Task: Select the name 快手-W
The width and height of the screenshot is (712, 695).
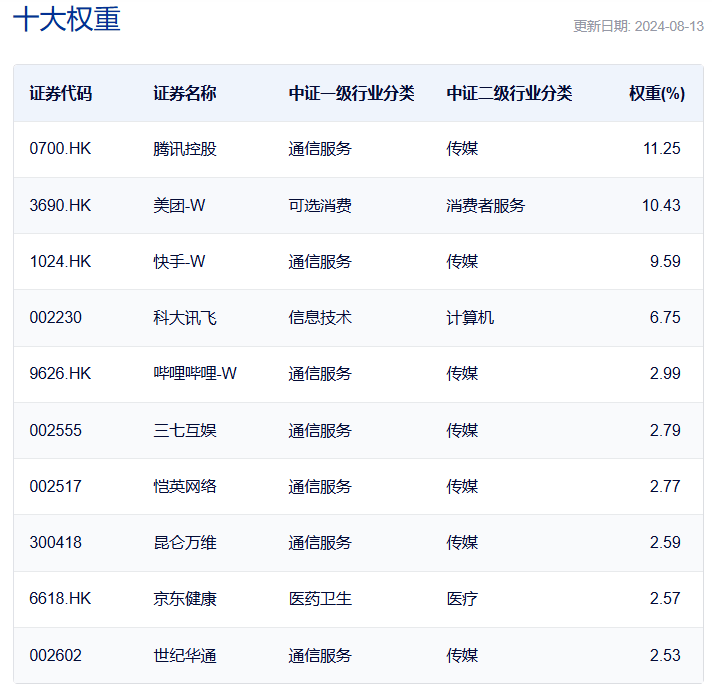Action: click(179, 261)
